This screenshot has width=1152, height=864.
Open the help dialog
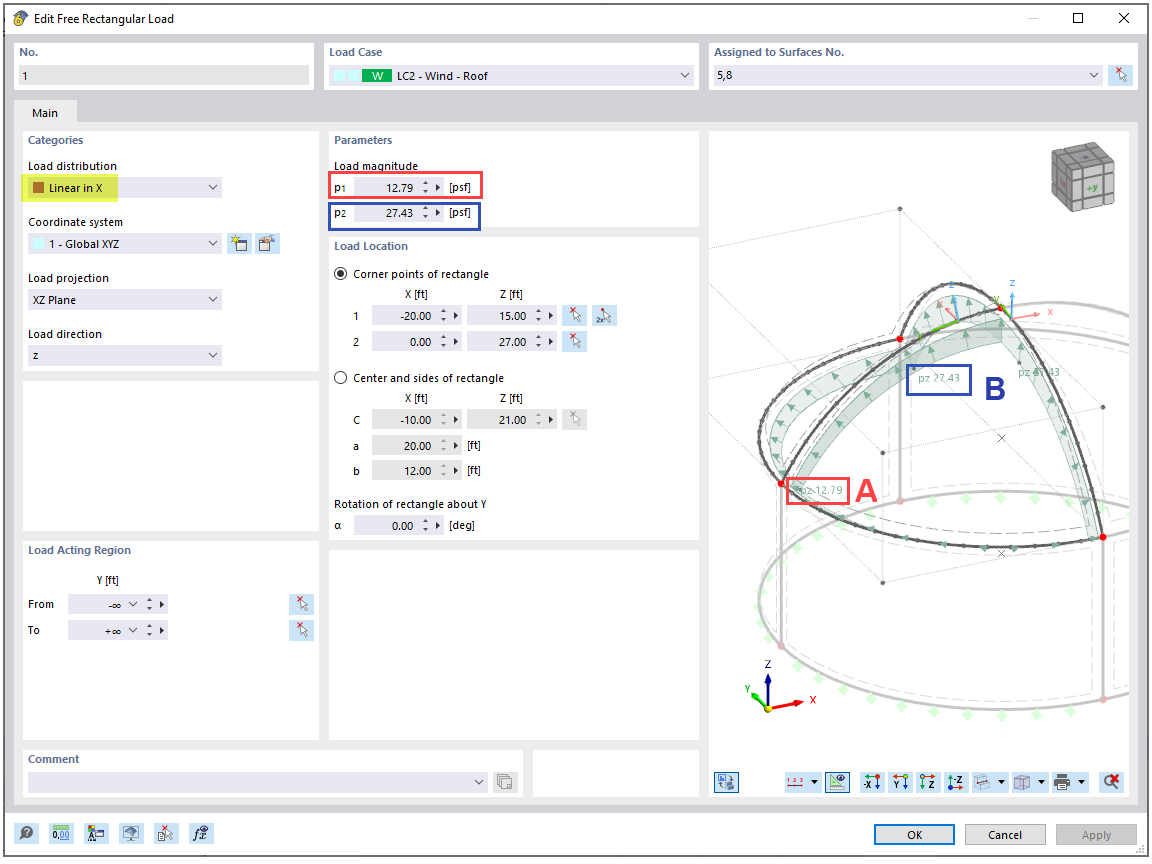click(x=26, y=833)
